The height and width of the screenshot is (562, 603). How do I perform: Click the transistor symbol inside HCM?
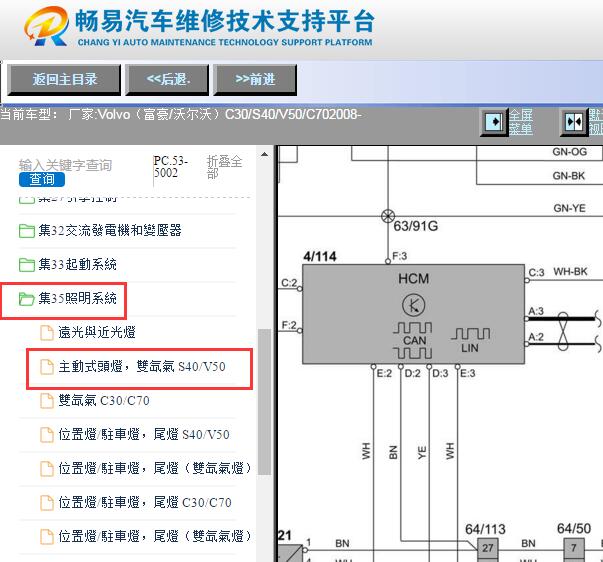pos(413,305)
